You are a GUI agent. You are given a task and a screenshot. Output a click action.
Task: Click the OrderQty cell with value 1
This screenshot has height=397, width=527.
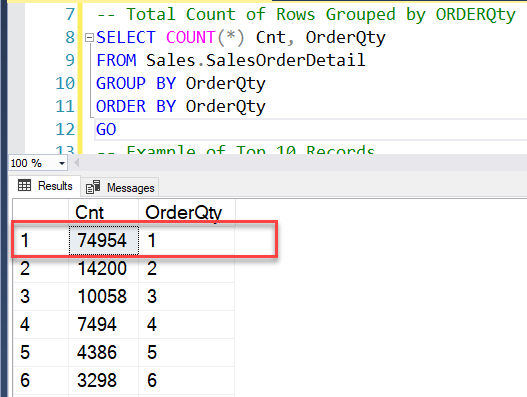(x=187, y=240)
